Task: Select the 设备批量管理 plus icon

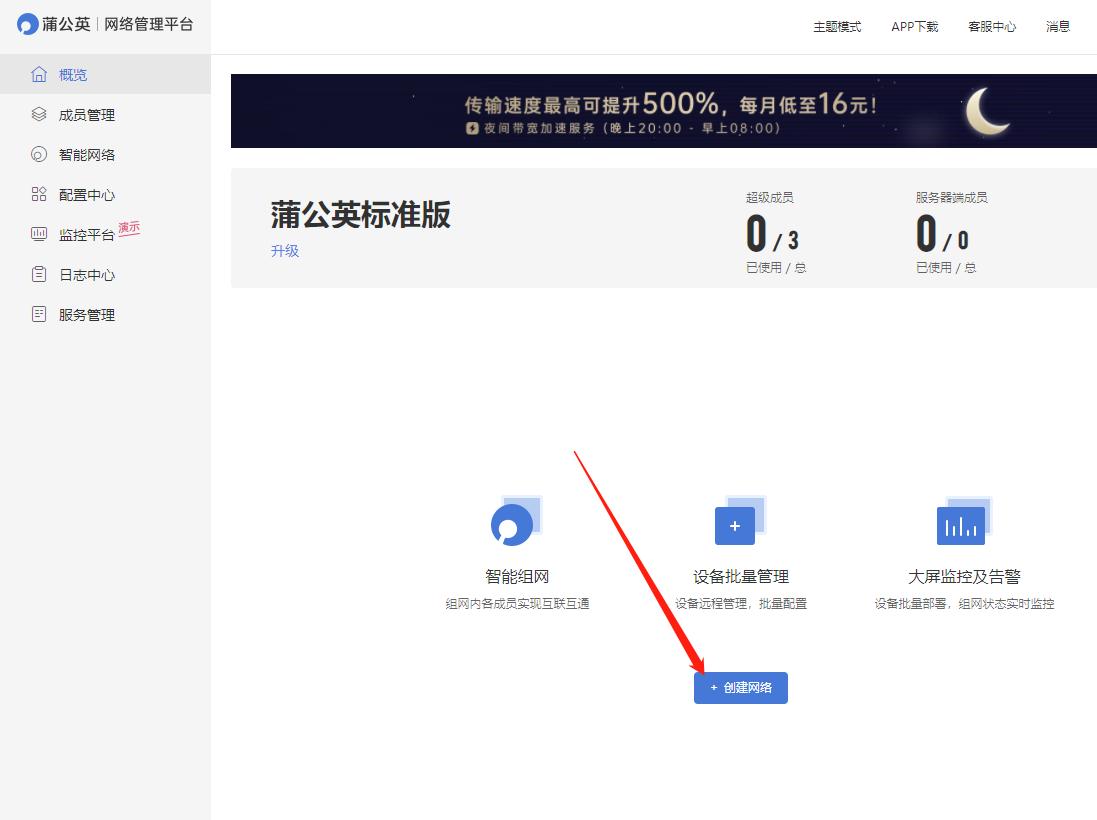Action: click(736, 525)
